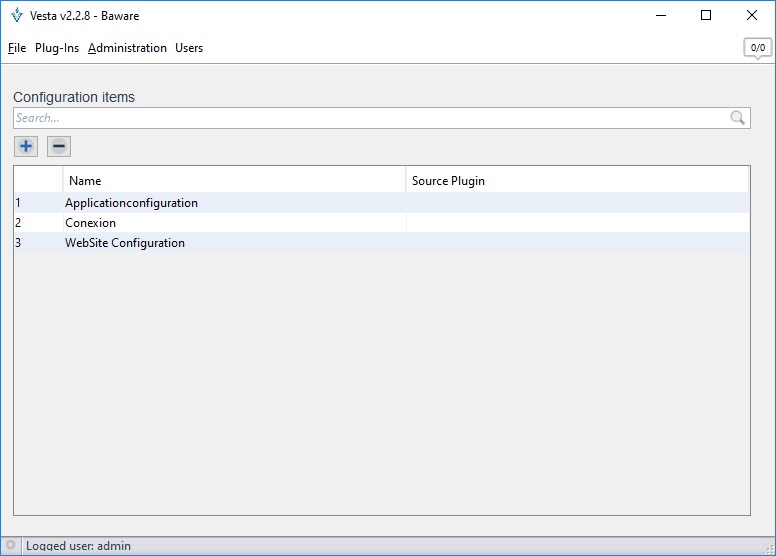
Task: Click the magnifier search icon
Action: click(x=738, y=118)
